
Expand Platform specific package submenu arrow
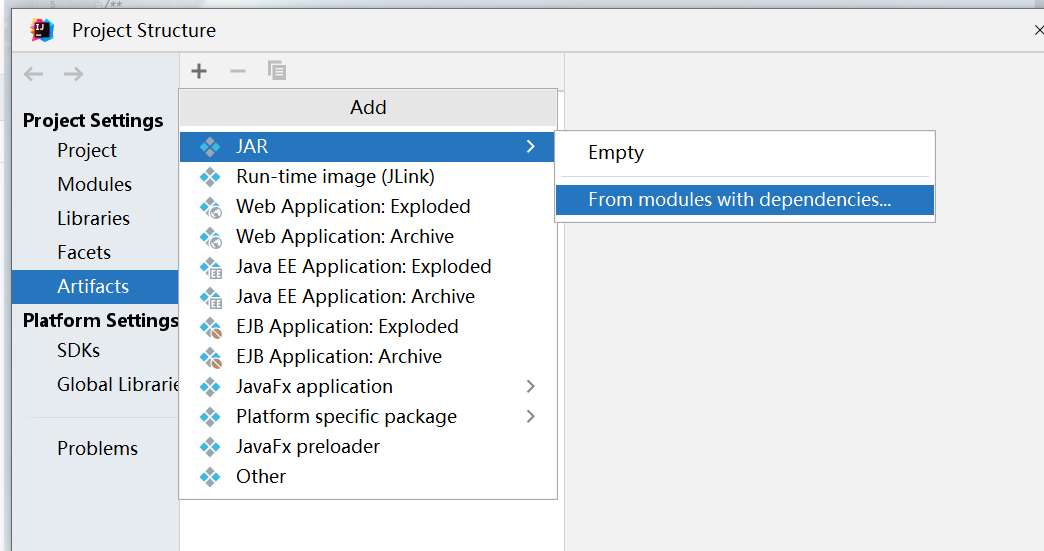(530, 417)
